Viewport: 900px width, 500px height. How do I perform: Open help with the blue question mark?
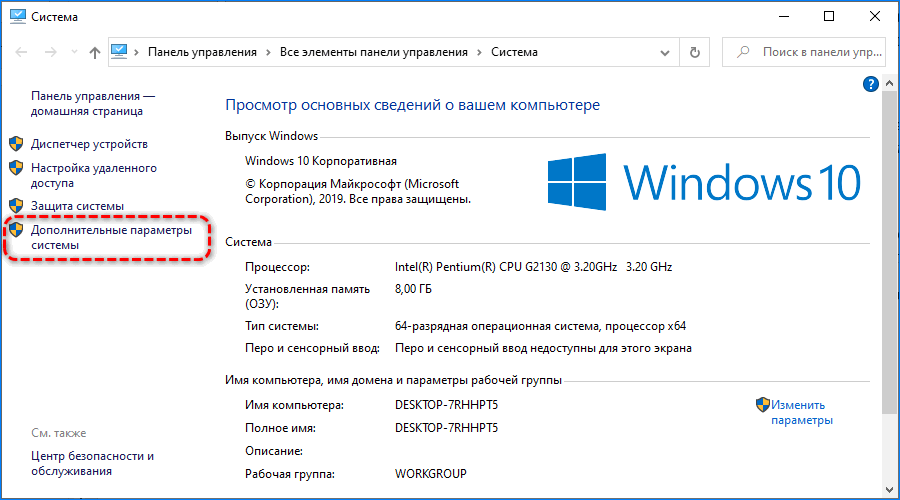click(x=870, y=86)
